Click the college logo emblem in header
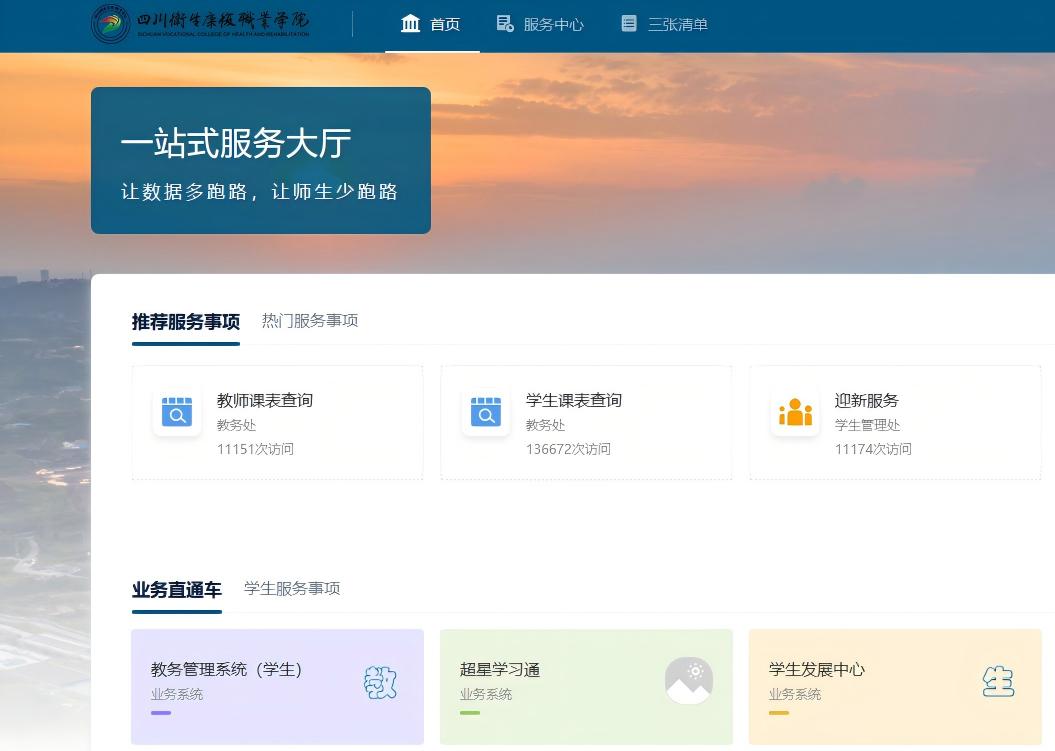1055x751 pixels. click(111, 24)
